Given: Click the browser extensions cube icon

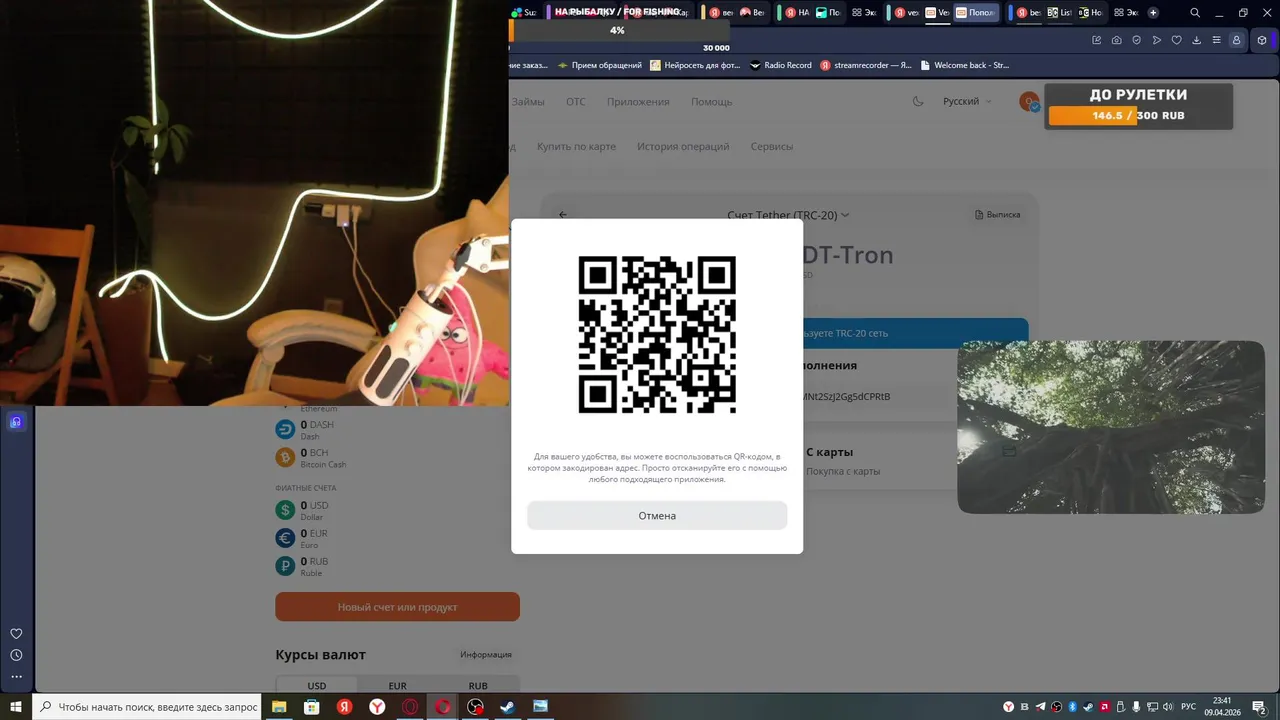Looking at the screenshot, I should tap(1262, 40).
